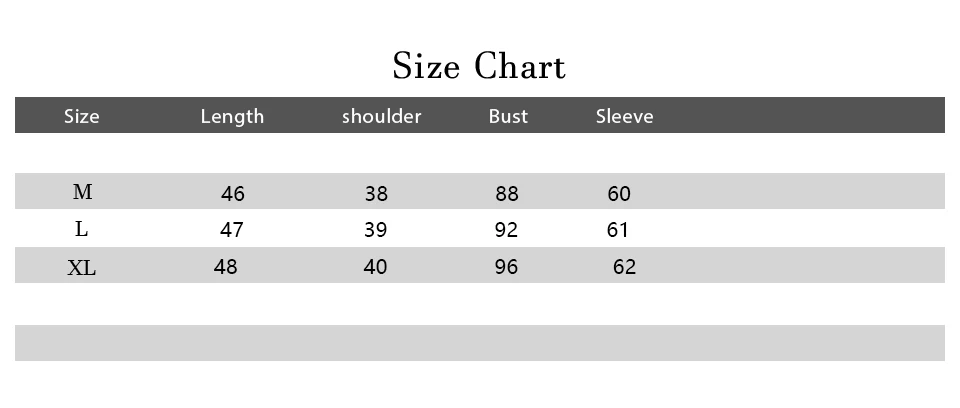
Task: Select the Length column header
Action: click(232, 116)
